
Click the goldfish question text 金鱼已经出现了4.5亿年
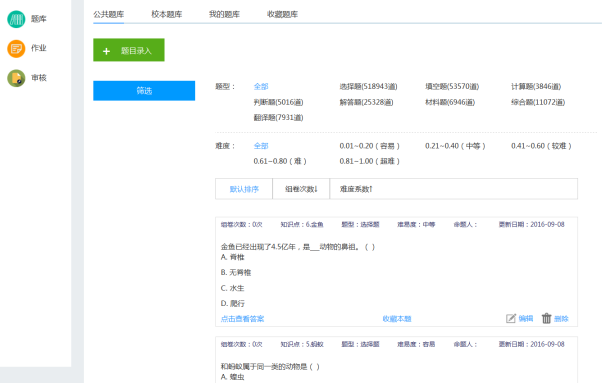pos(298,247)
